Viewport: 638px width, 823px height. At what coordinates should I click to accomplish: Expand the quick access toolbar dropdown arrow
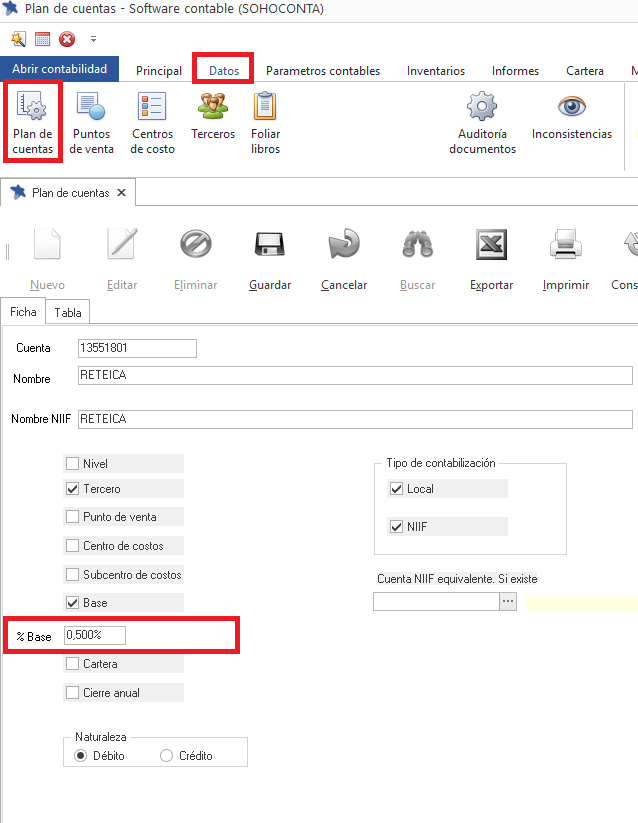pos(93,39)
